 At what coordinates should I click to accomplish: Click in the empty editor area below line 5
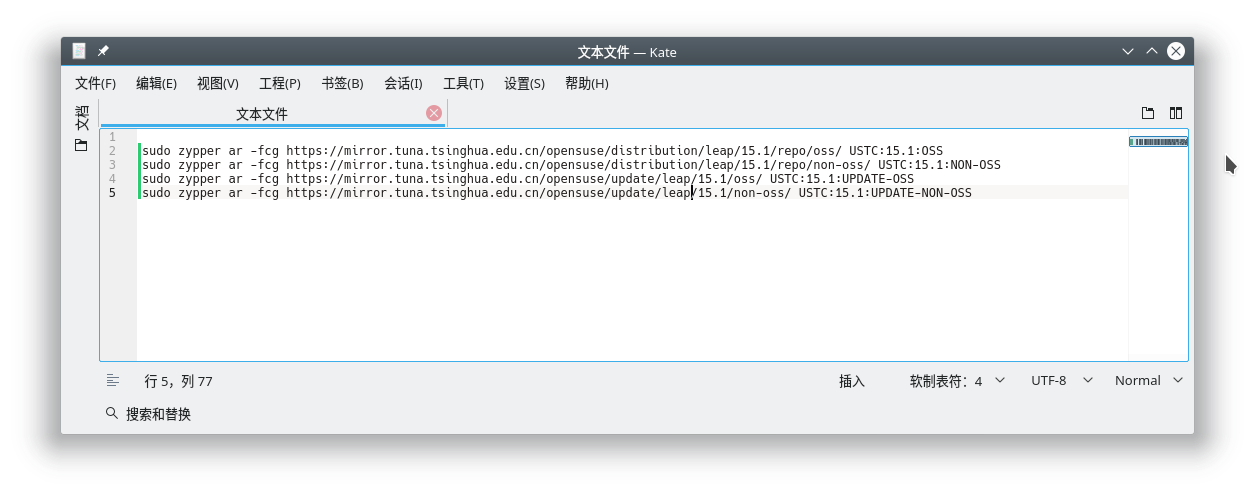click(x=632, y=280)
